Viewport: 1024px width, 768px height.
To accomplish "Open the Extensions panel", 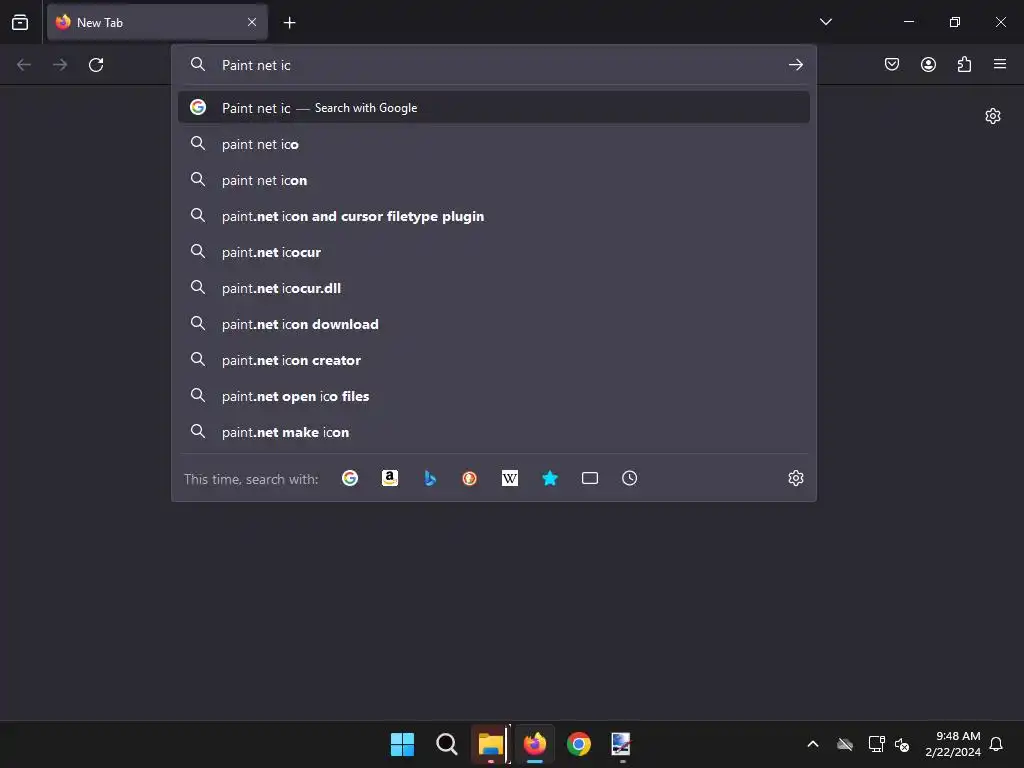I will point(964,64).
